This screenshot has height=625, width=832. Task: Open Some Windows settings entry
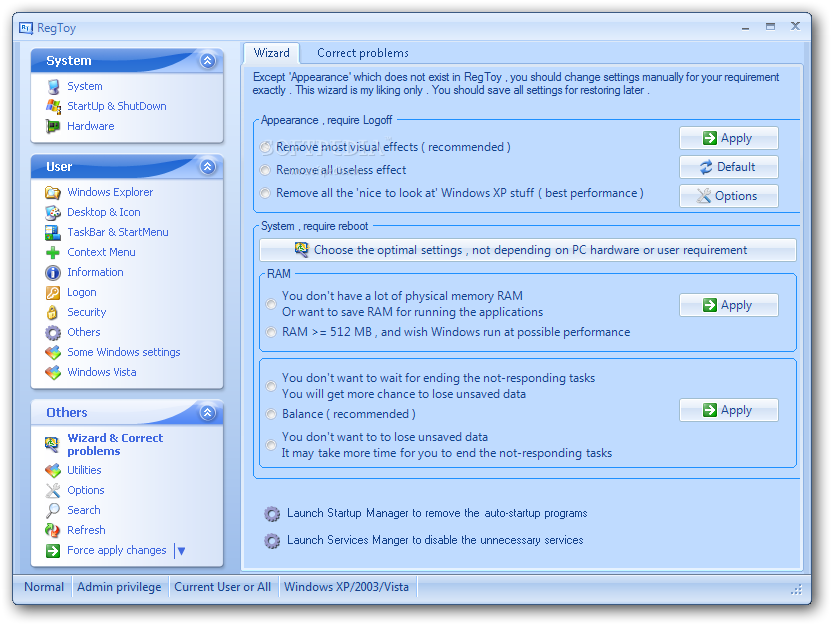(124, 352)
